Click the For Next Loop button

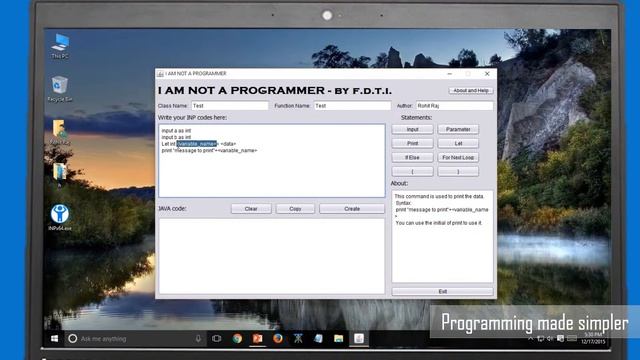point(458,158)
